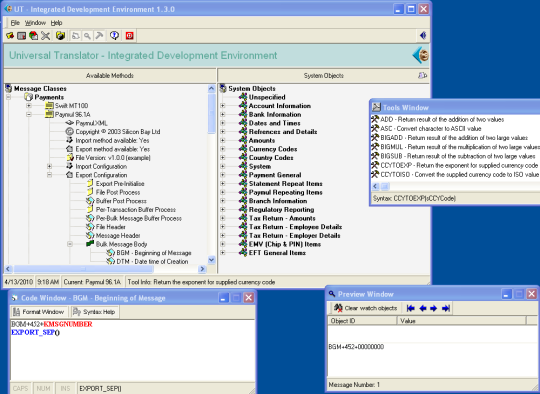Expand the Account Information system object
This screenshot has width=540, height=394.
(223, 106)
